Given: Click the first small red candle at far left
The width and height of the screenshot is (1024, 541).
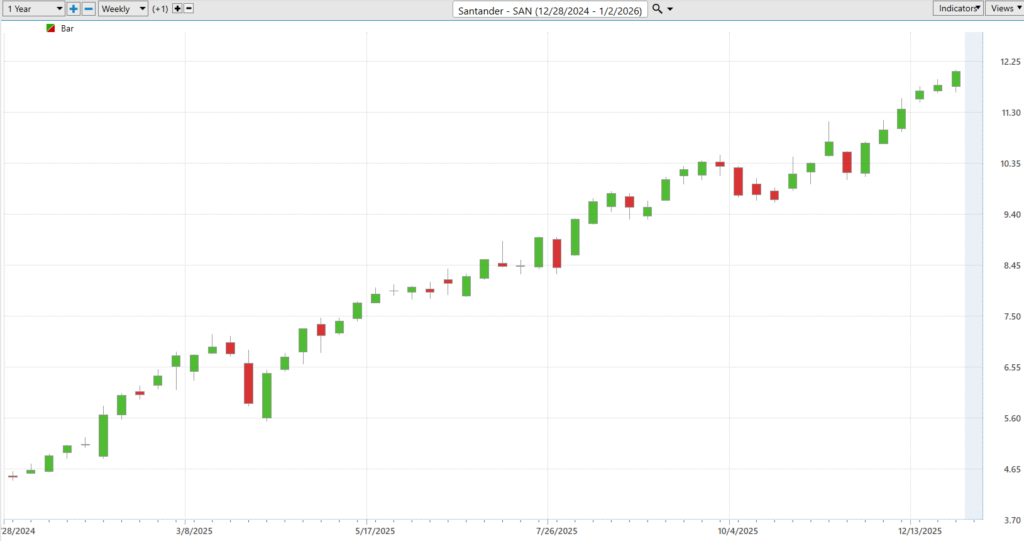Looking at the screenshot, I should coord(13,476).
